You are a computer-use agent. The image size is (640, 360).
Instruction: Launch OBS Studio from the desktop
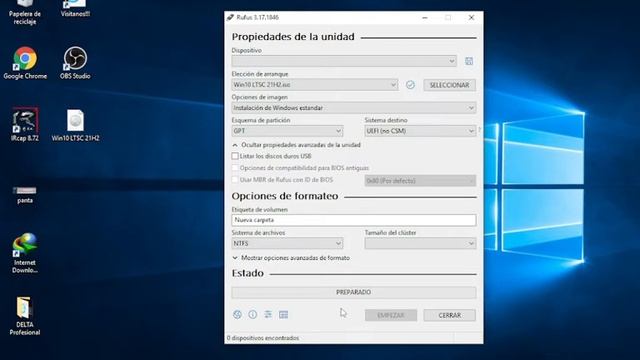point(75,63)
